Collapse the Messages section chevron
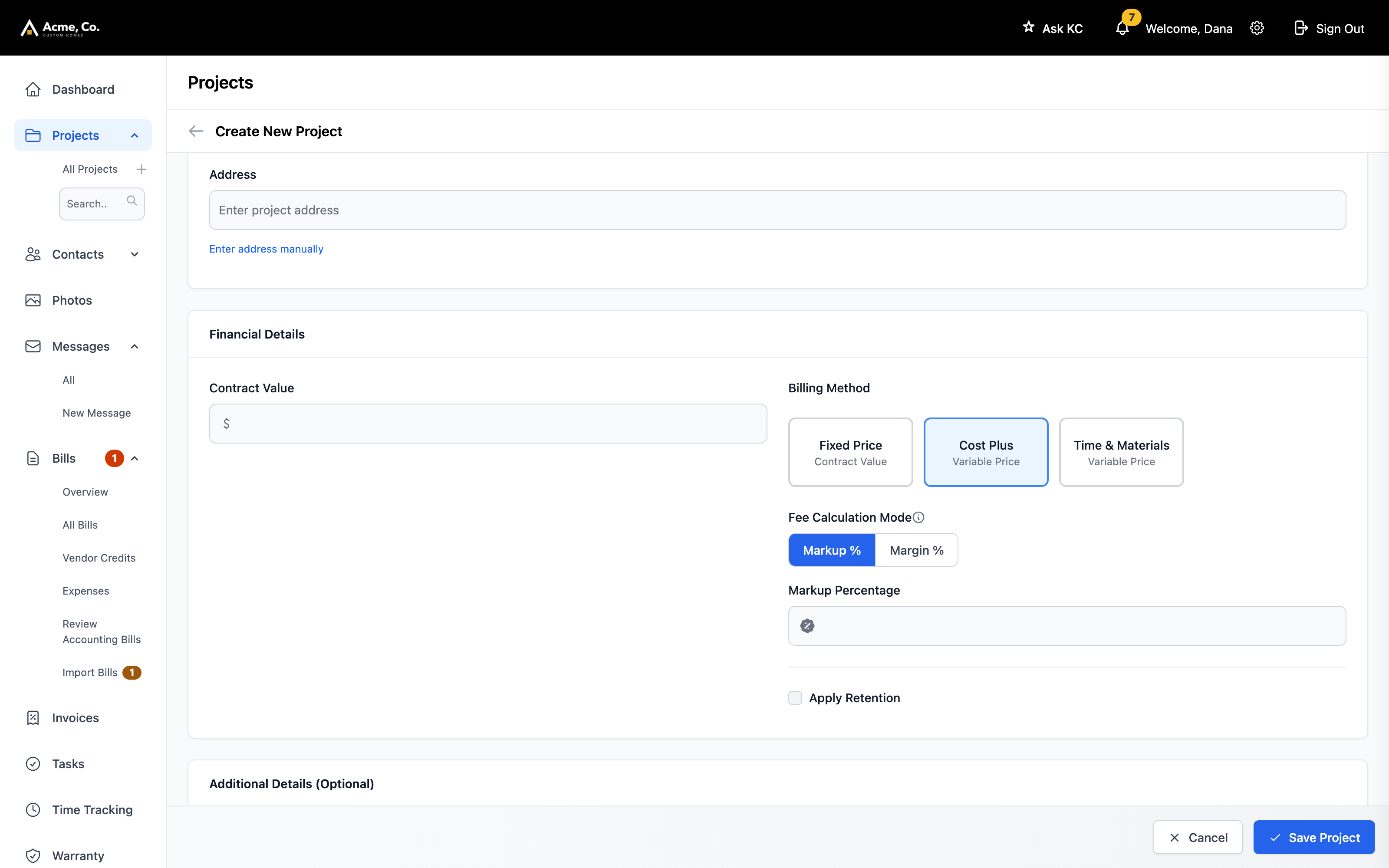This screenshot has width=1389, height=868. (135, 346)
